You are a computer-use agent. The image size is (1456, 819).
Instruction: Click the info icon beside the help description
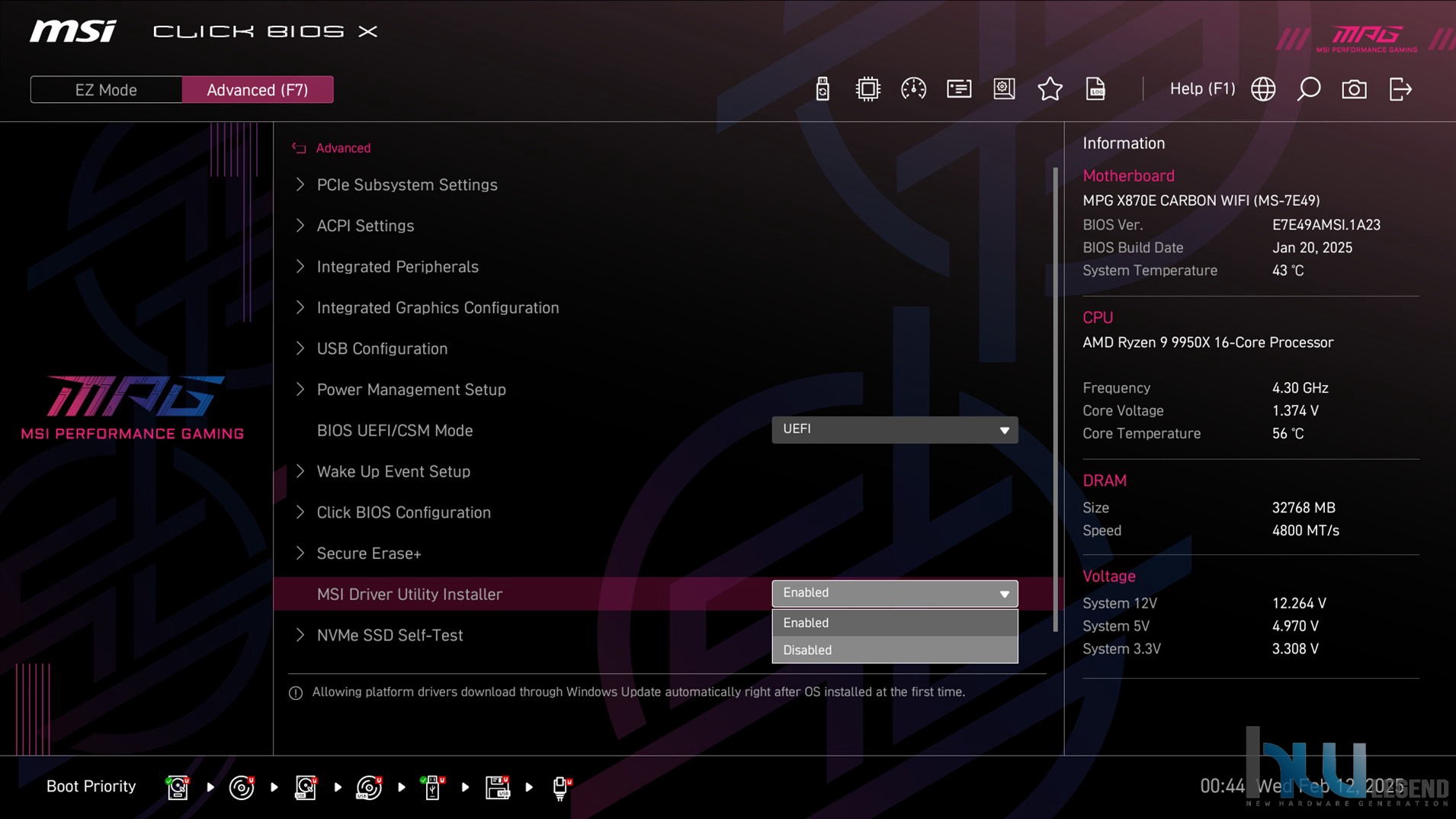(x=296, y=692)
